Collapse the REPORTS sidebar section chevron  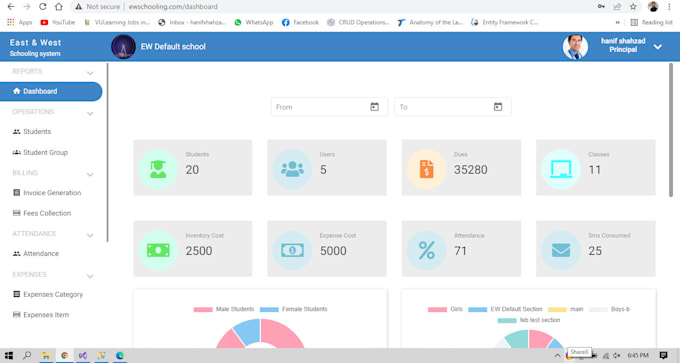[x=90, y=73]
